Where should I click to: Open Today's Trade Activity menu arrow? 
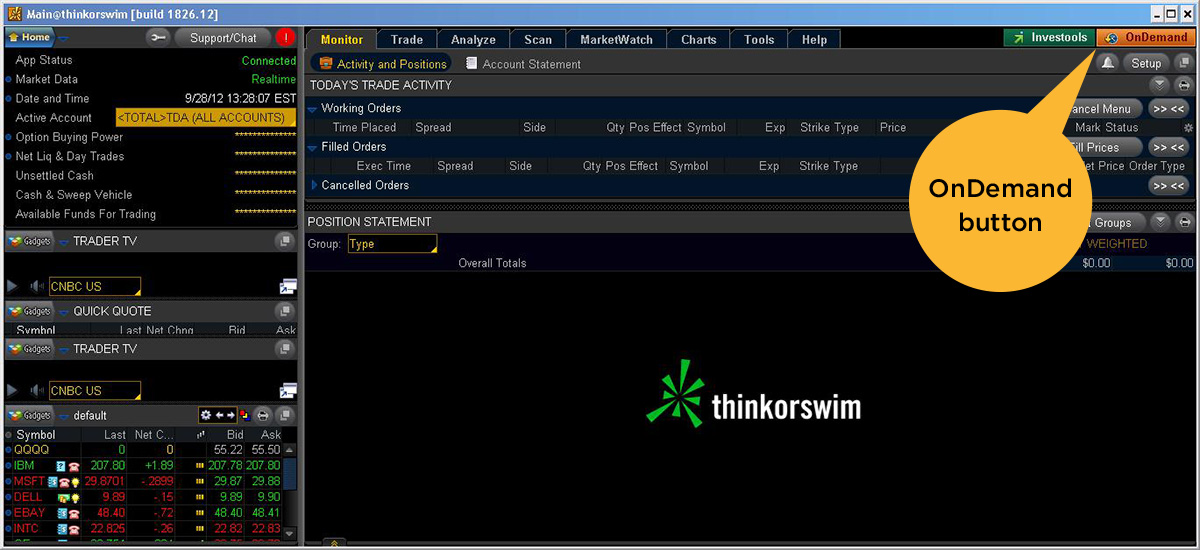tap(1160, 85)
